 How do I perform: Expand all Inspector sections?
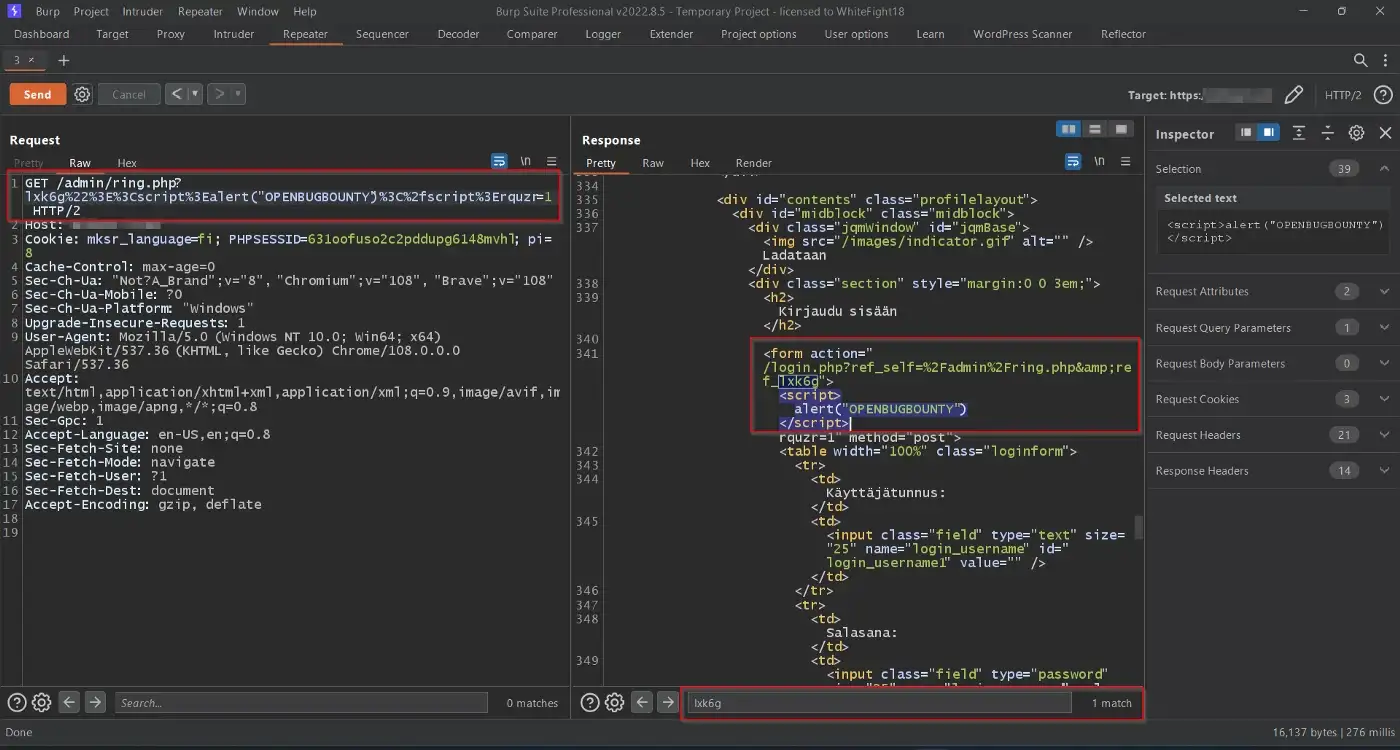click(1299, 132)
